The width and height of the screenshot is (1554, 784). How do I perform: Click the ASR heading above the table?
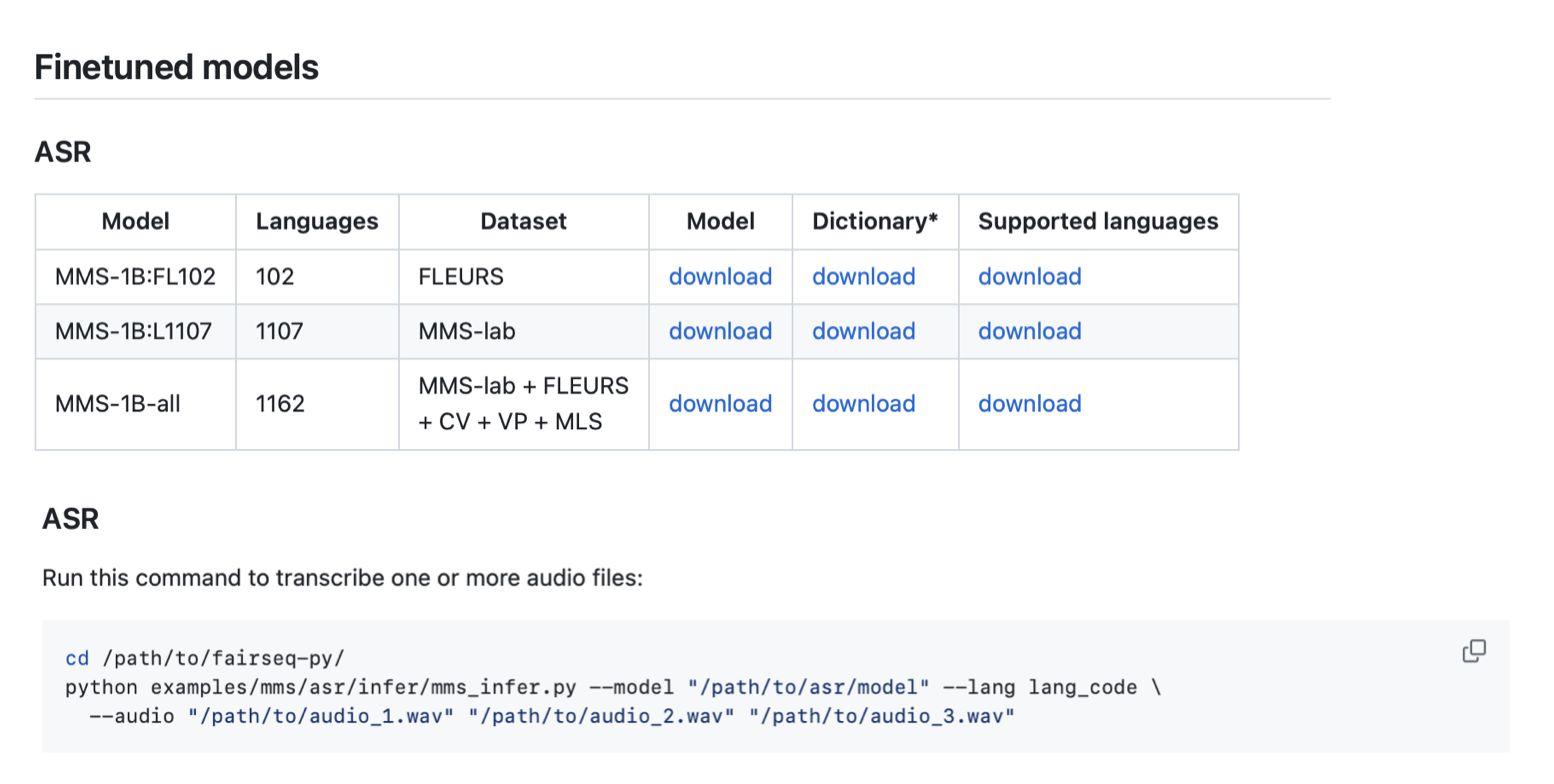tap(63, 152)
